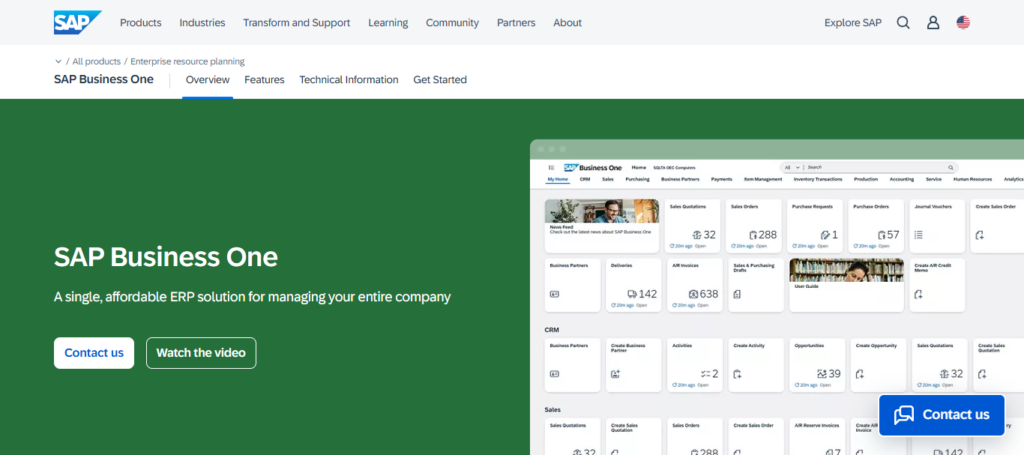
Task: Open the blue floating Contact us button
Action: pyautogui.click(x=942, y=415)
